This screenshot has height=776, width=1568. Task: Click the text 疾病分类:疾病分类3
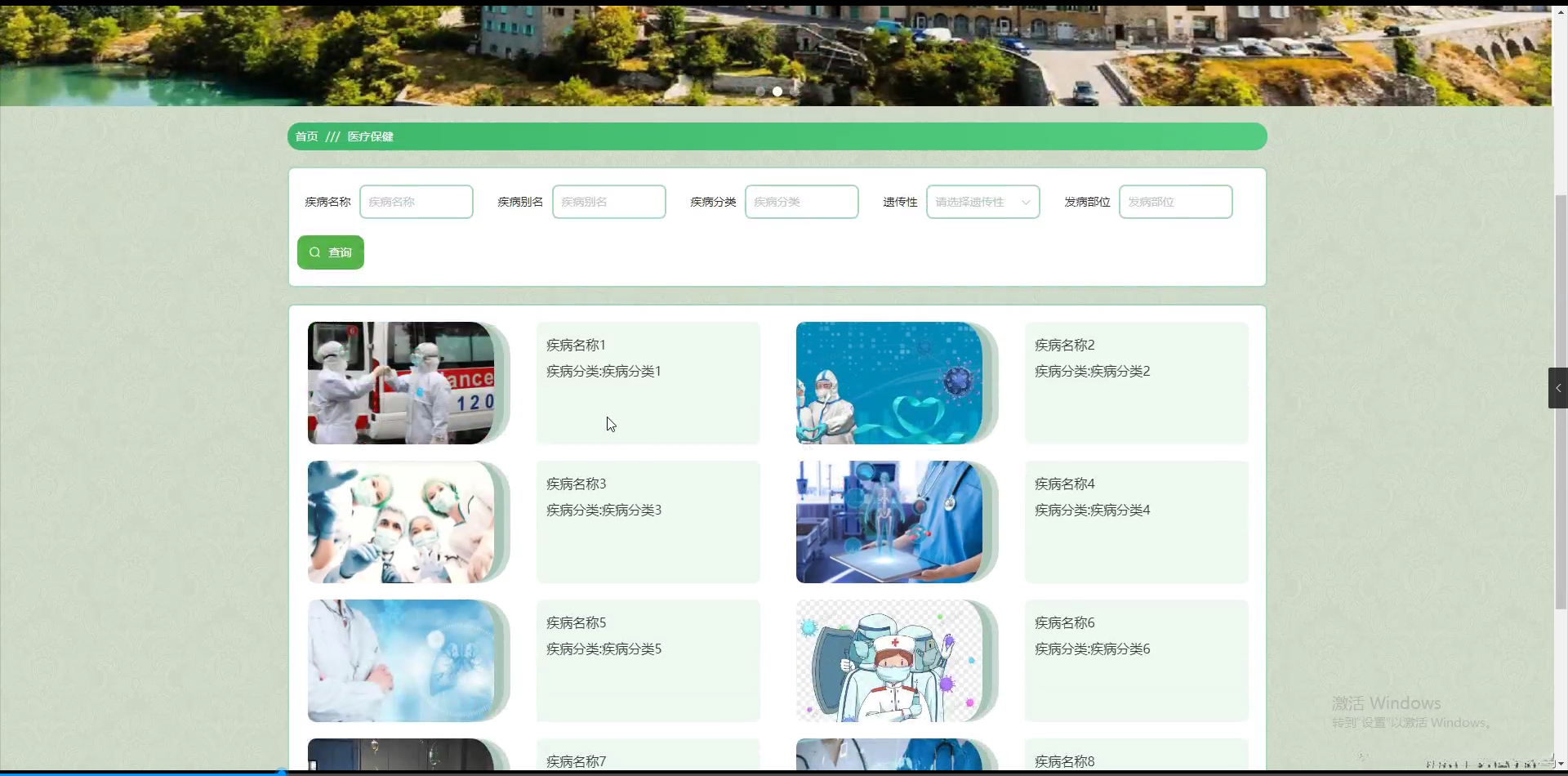coord(604,510)
